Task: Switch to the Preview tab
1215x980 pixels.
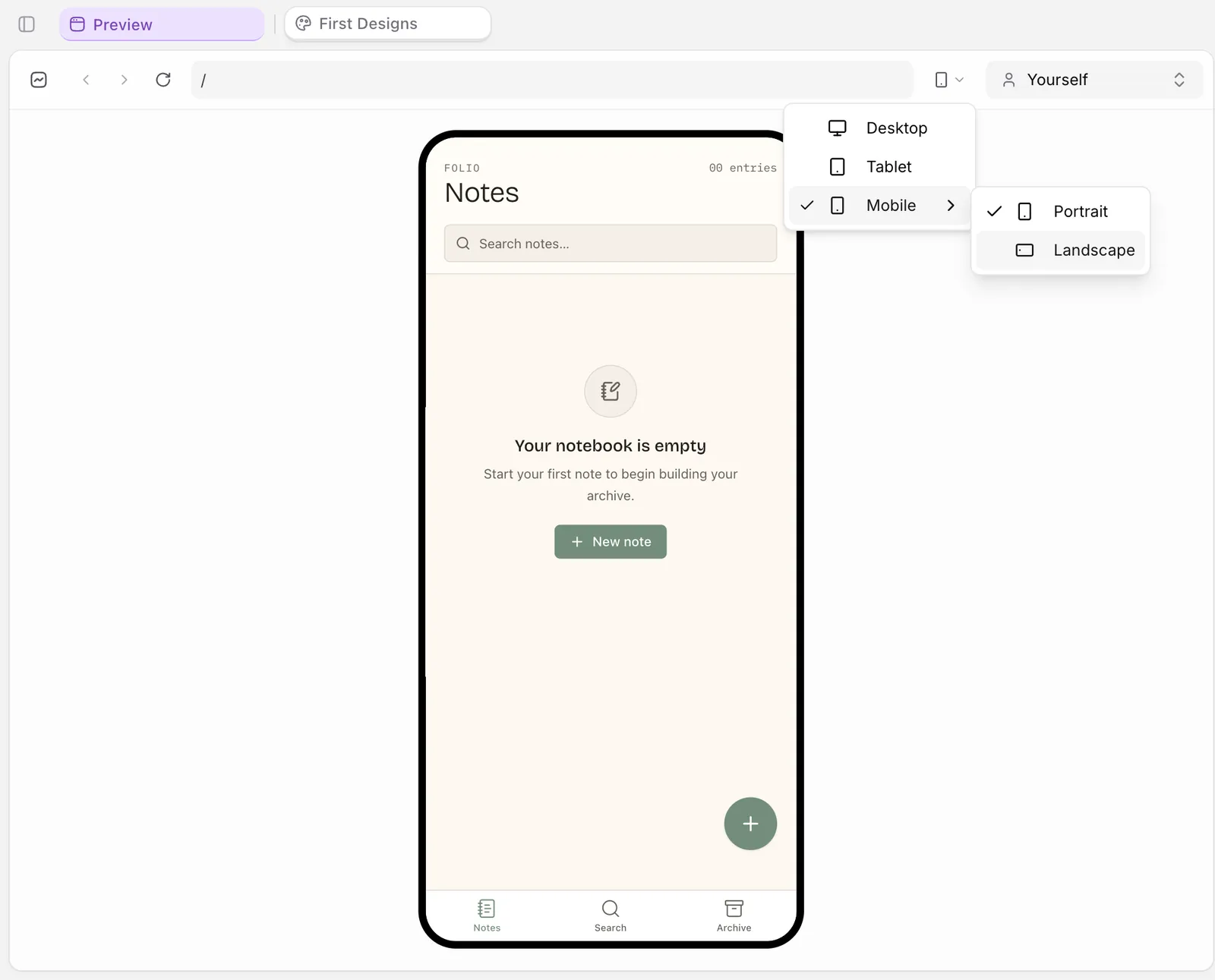Action: pos(162,24)
